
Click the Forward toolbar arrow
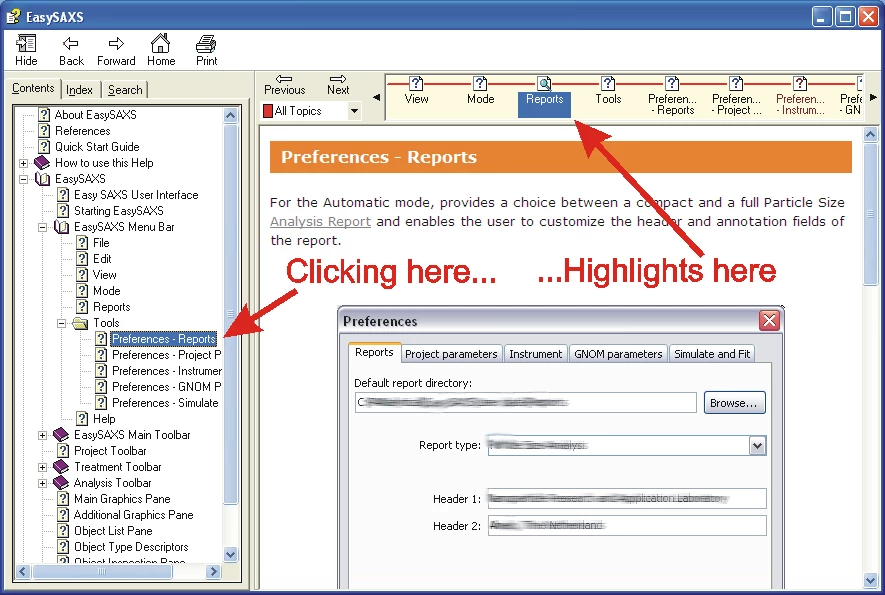tap(116, 50)
